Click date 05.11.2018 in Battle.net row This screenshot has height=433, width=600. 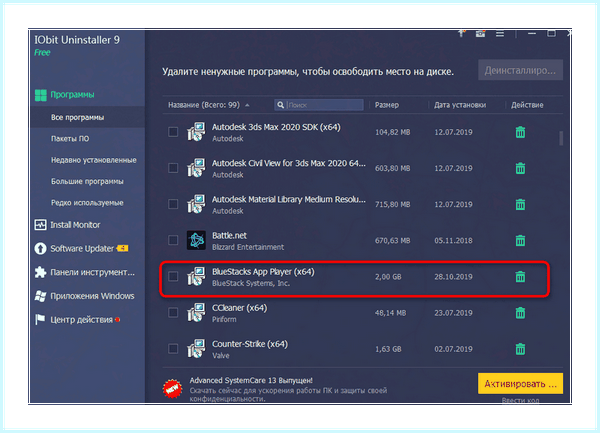(453, 241)
